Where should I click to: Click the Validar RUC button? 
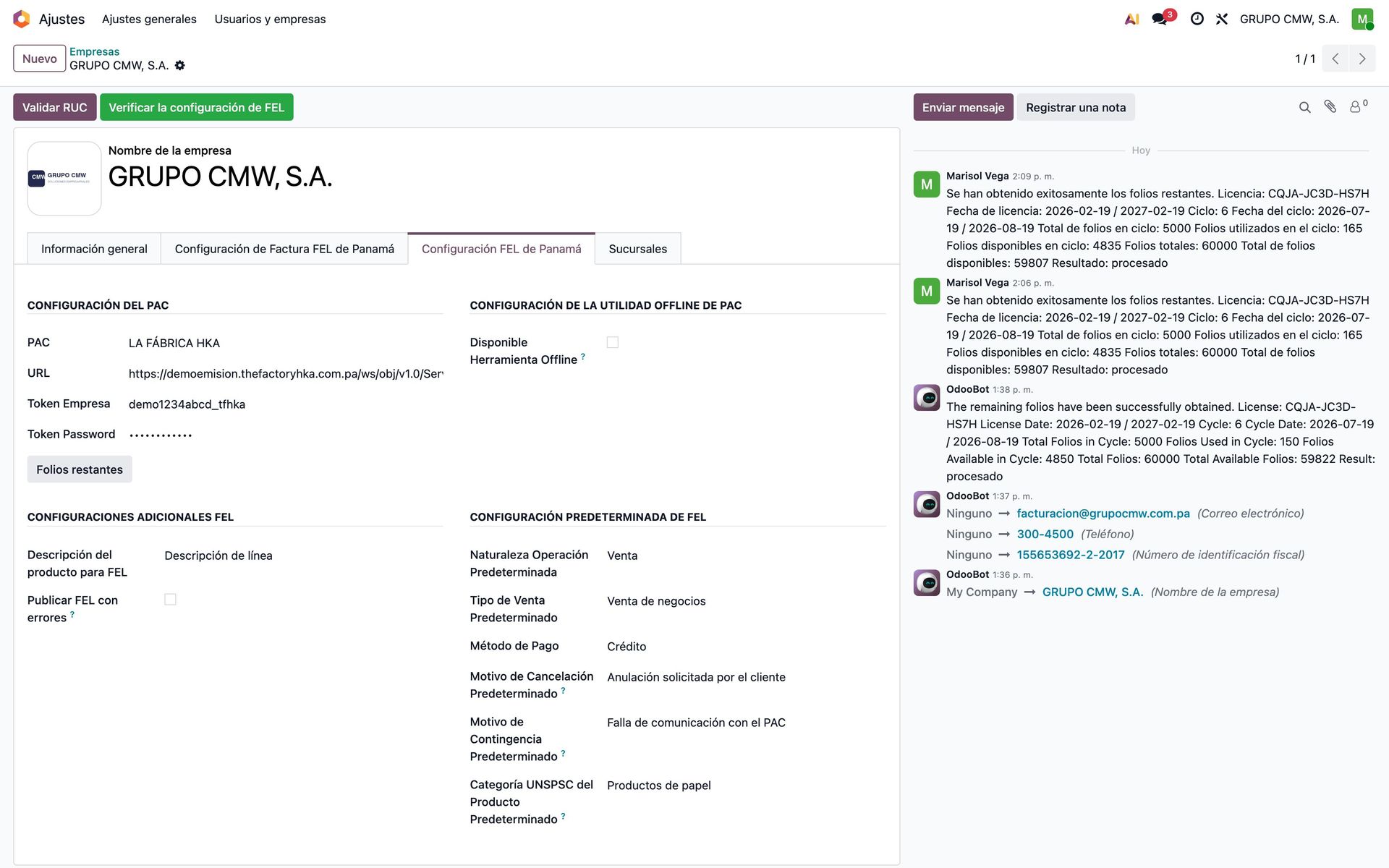(54, 107)
